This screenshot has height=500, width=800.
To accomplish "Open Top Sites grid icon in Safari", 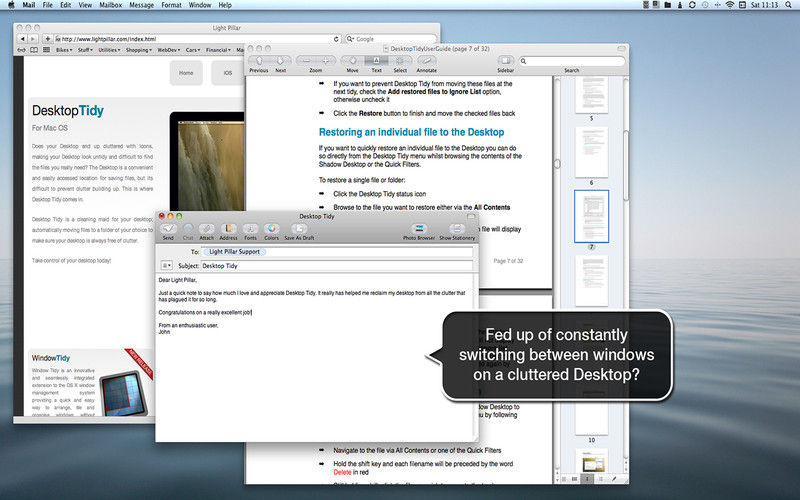I will pyautogui.click(x=46, y=50).
